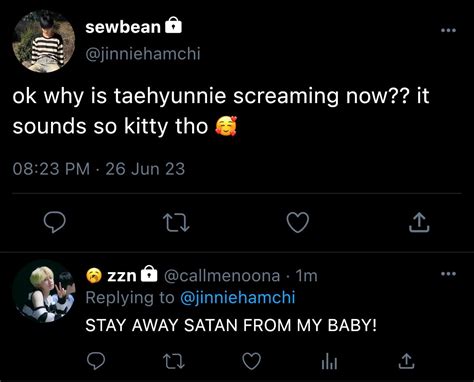Viewport: 474px width, 382px height.
Task: Share zzn's reply tweet
Action: click(407, 361)
